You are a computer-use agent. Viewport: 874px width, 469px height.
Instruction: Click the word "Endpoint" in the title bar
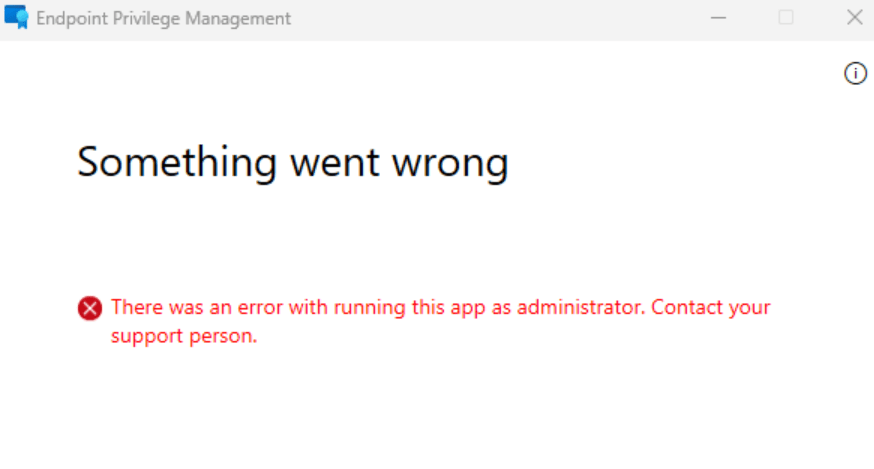68,18
